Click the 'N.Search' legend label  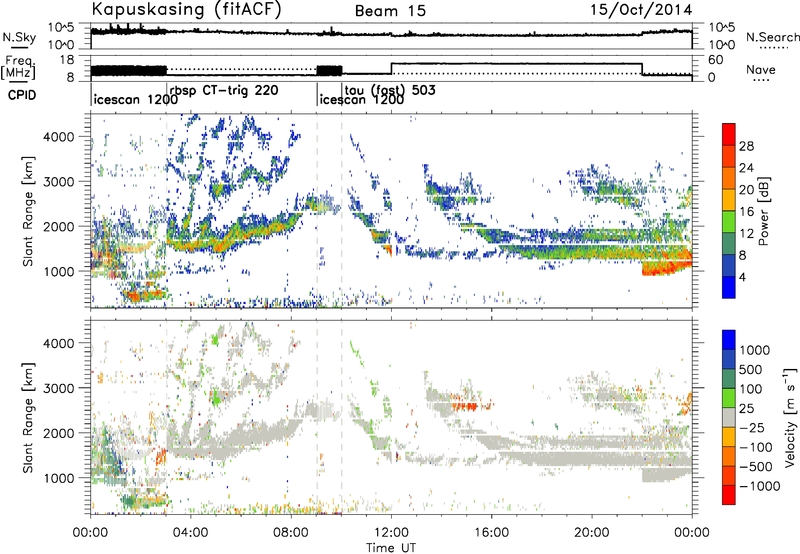pyautogui.click(x=772, y=37)
